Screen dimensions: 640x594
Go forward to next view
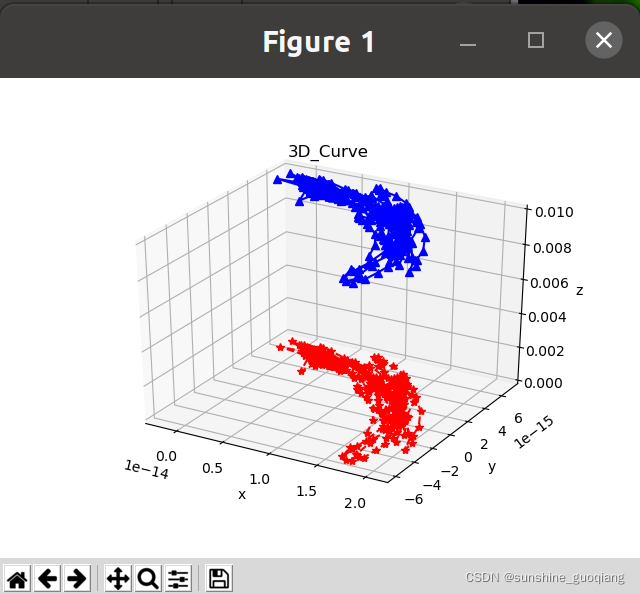point(77,578)
